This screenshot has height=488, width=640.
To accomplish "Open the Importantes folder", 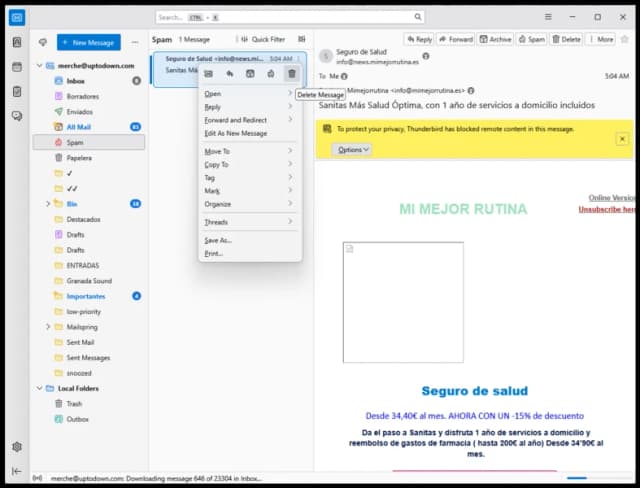I will pos(89,296).
